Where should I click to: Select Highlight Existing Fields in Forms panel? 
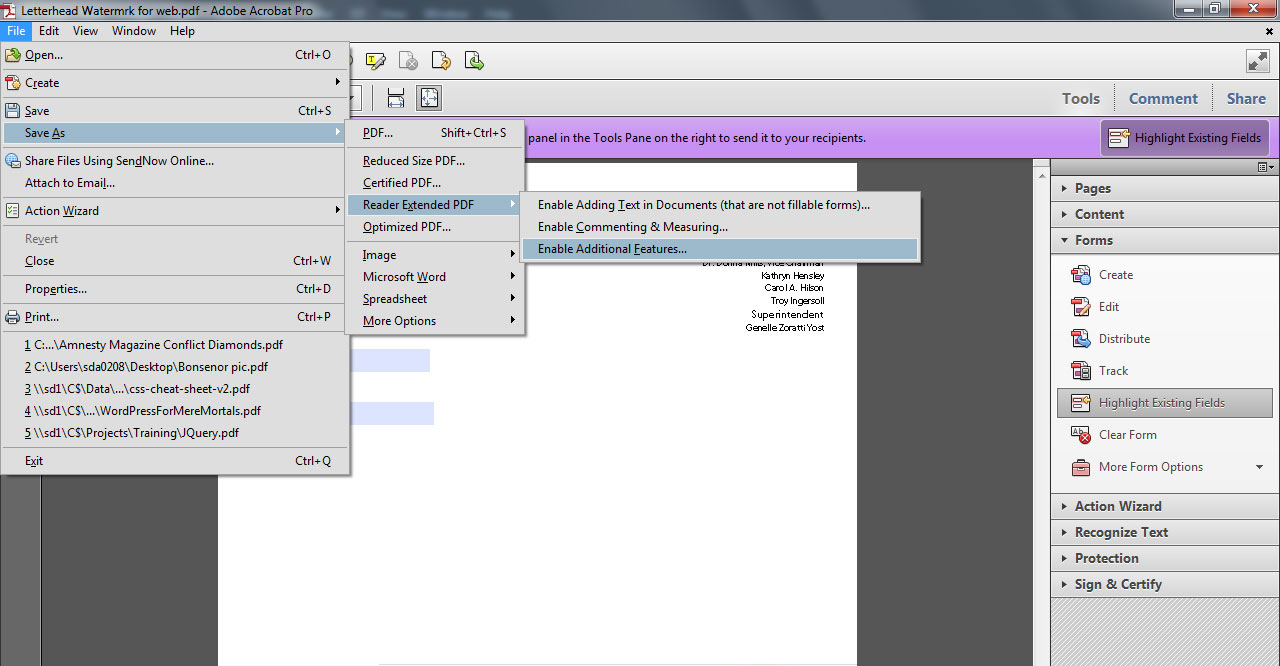(x=1164, y=403)
